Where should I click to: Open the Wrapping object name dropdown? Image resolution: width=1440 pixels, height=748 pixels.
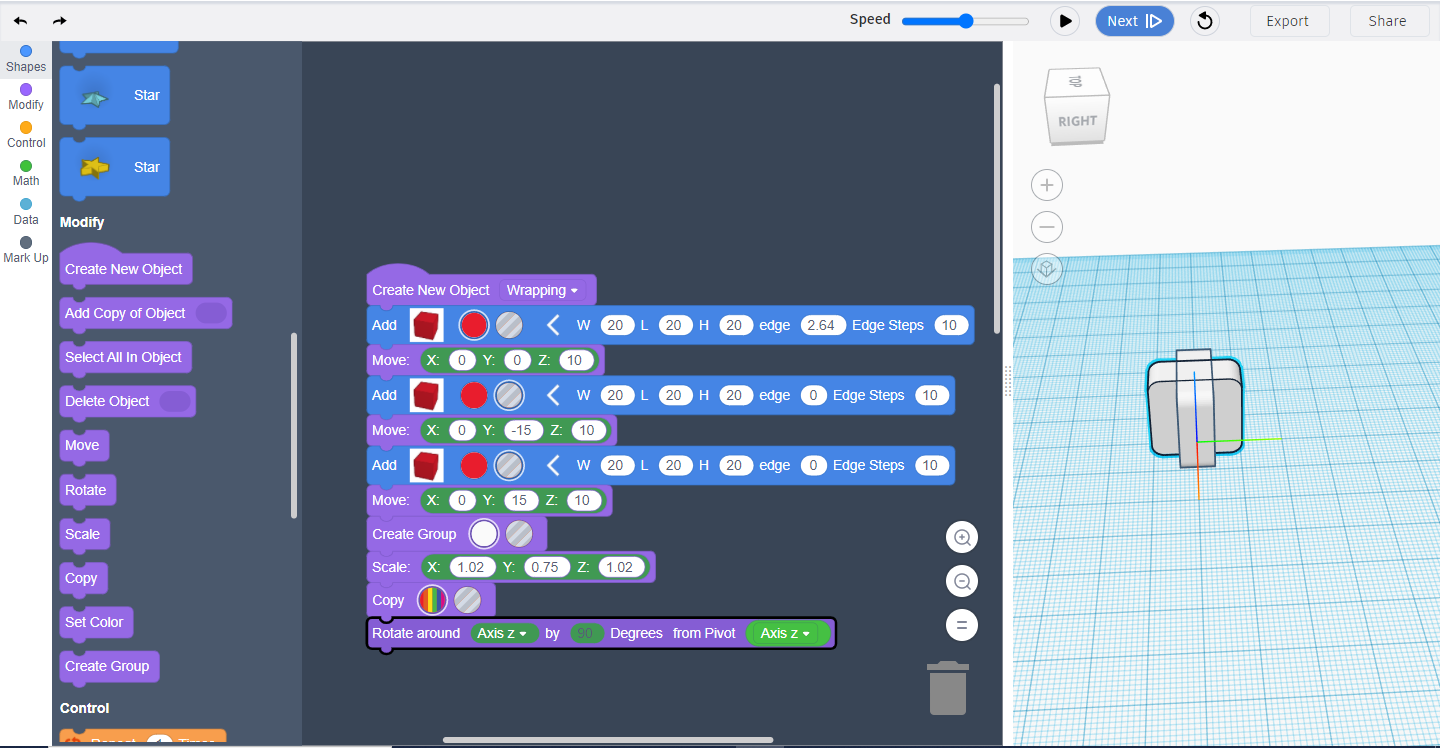click(543, 290)
